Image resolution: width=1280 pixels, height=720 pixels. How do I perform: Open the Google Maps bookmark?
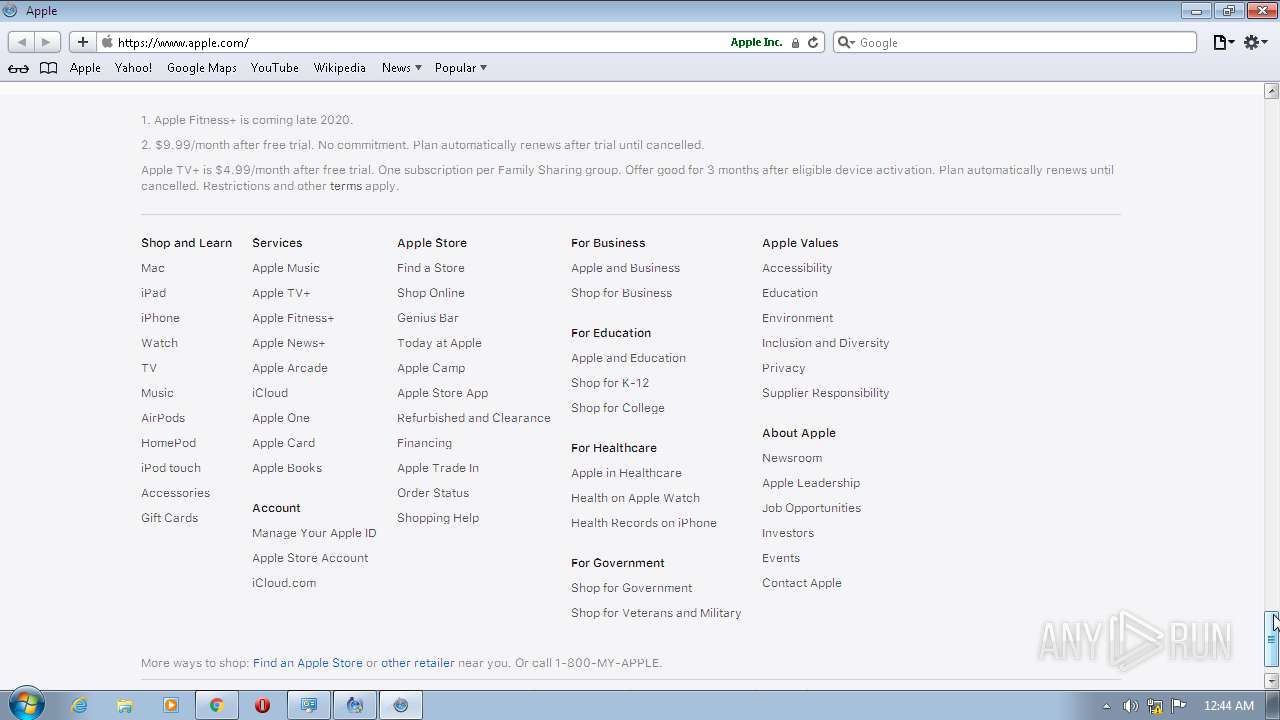point(202,68)
